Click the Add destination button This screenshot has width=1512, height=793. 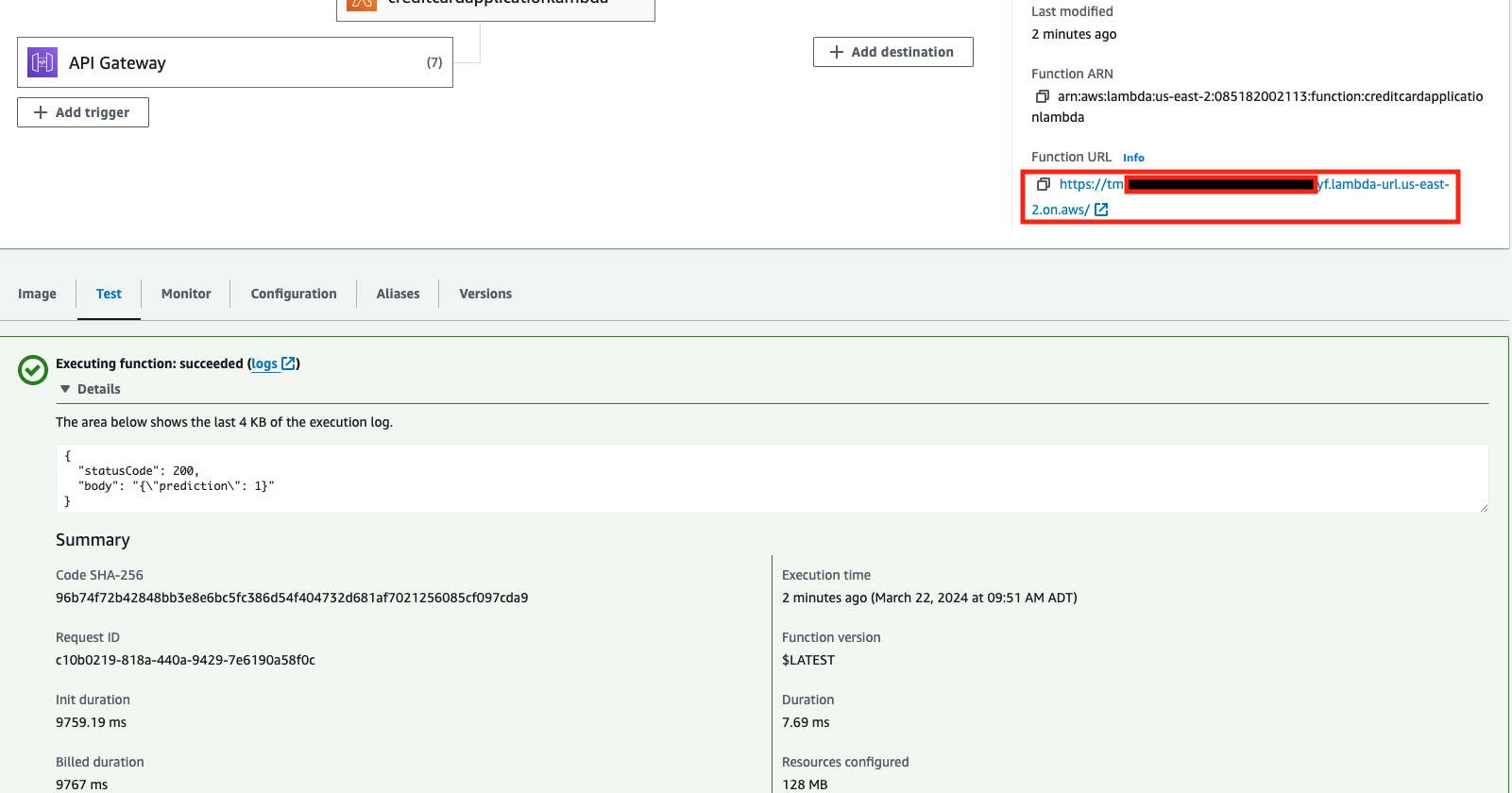892,52
